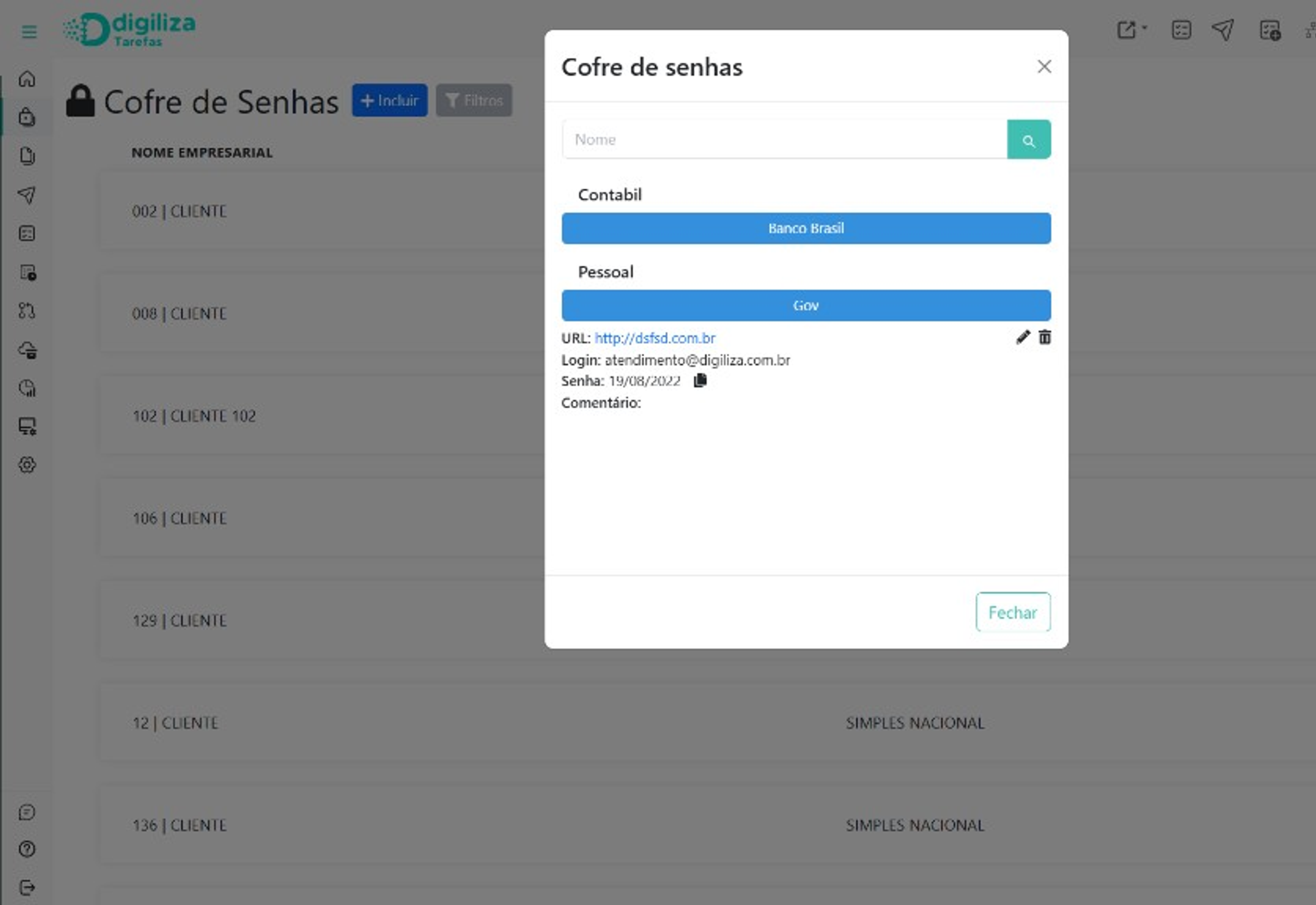Click the teal search magnifier button
Image resolution: width=1316 pixels, height=905 pixels.
click(1029, 139)
